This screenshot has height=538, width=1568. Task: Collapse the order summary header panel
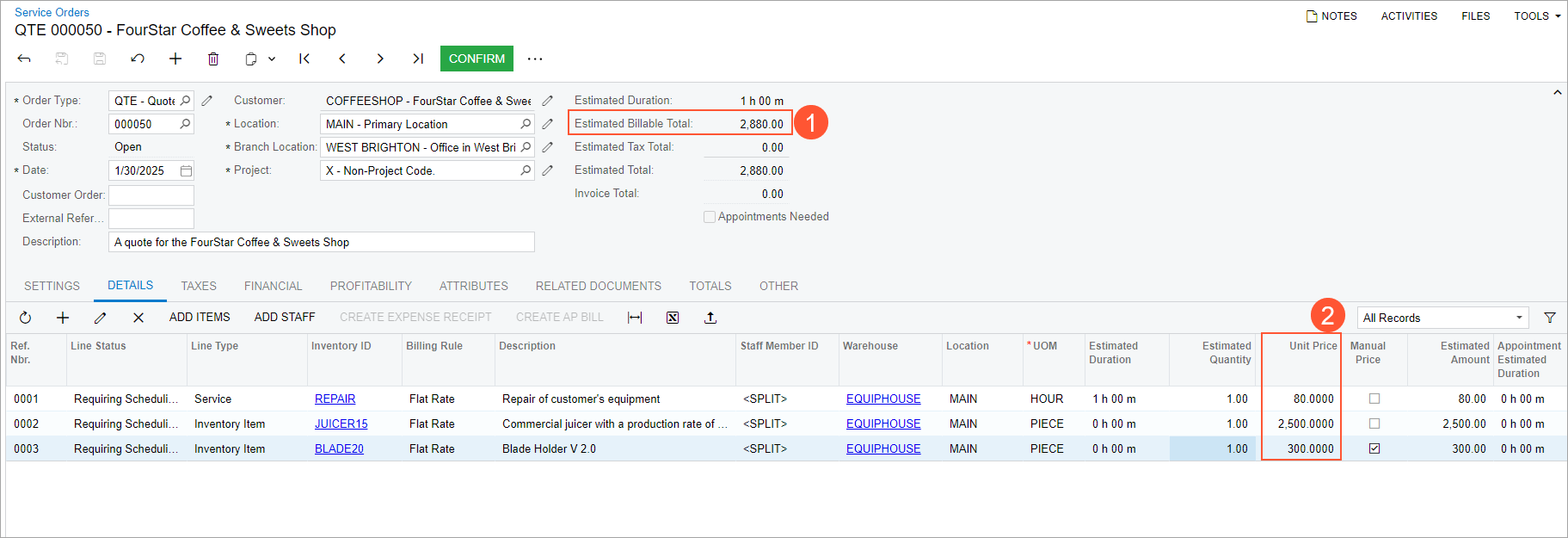1557,93
